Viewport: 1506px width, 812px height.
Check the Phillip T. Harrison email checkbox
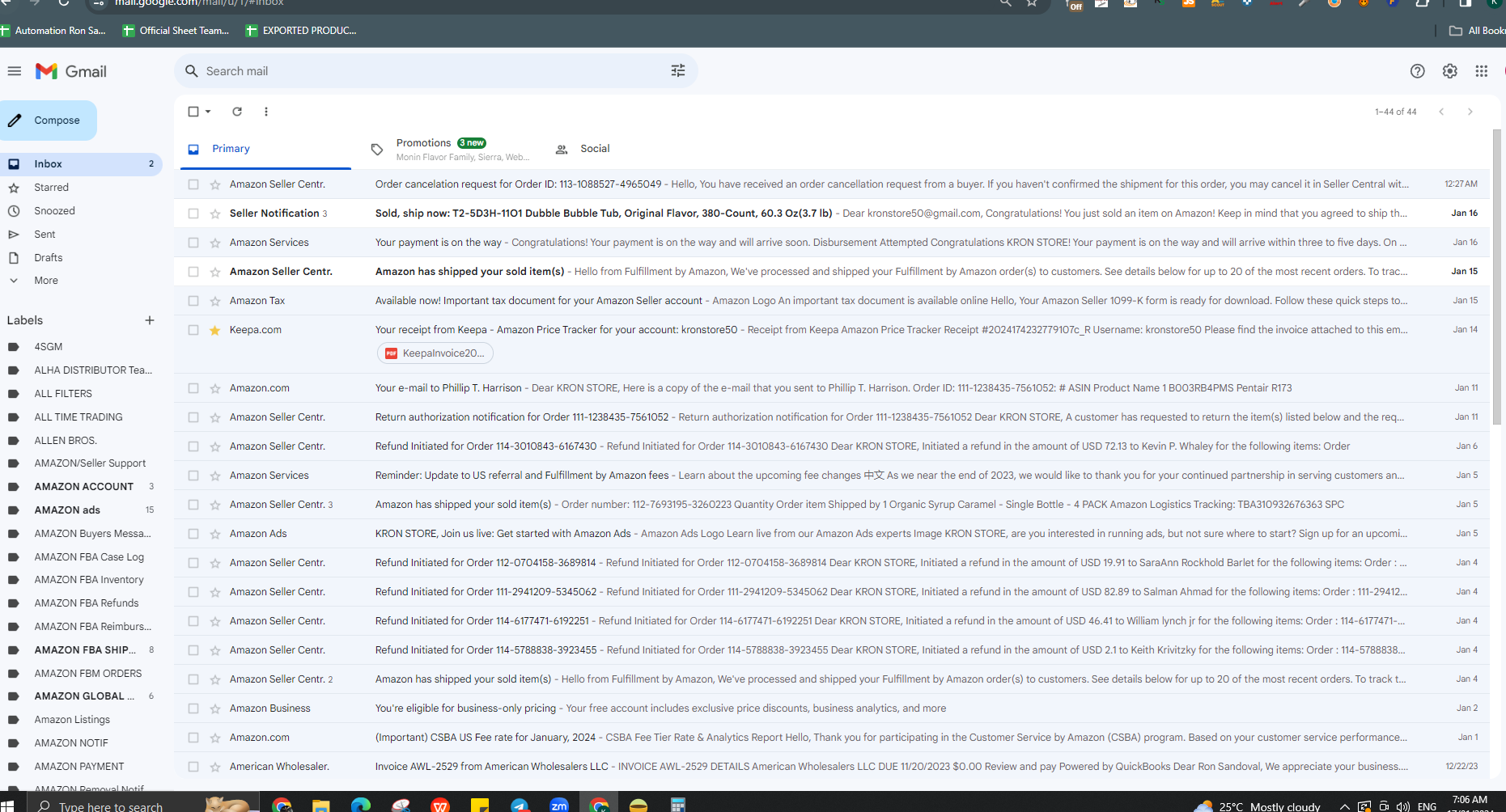193,388
